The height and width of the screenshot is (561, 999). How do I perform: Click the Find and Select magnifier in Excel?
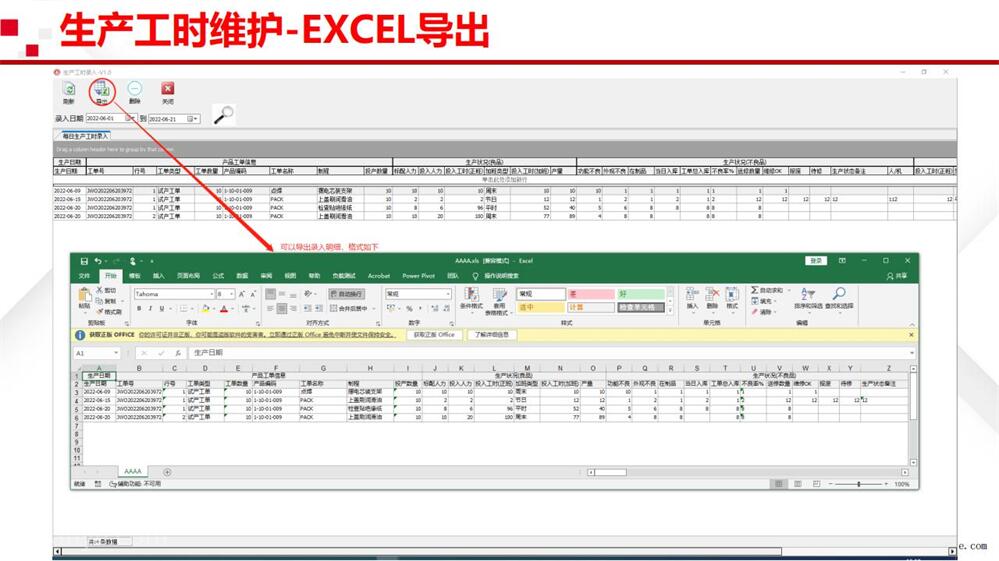coord(839,294)
